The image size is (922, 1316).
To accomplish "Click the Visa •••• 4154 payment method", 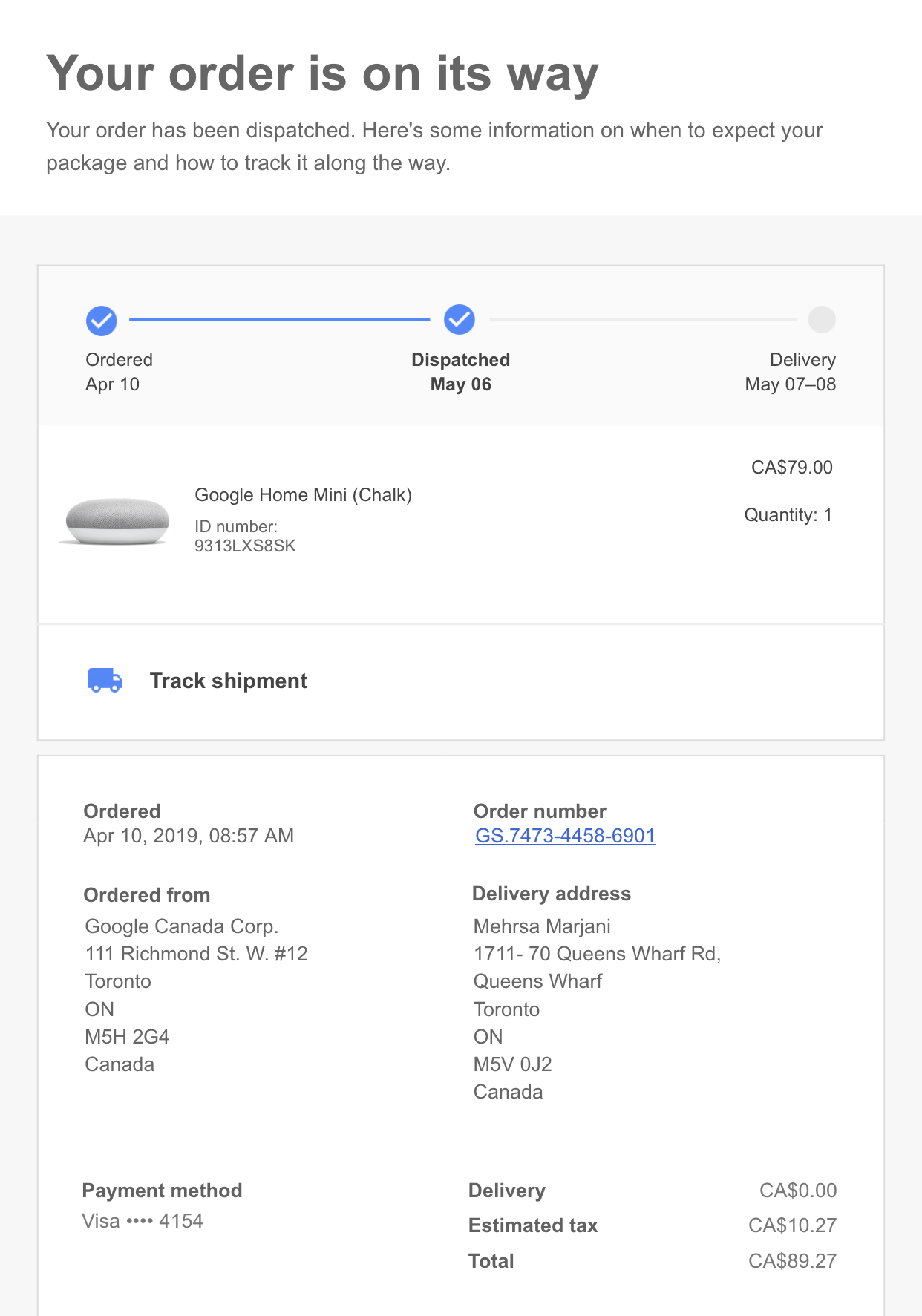I will [x=143, y=1221].
